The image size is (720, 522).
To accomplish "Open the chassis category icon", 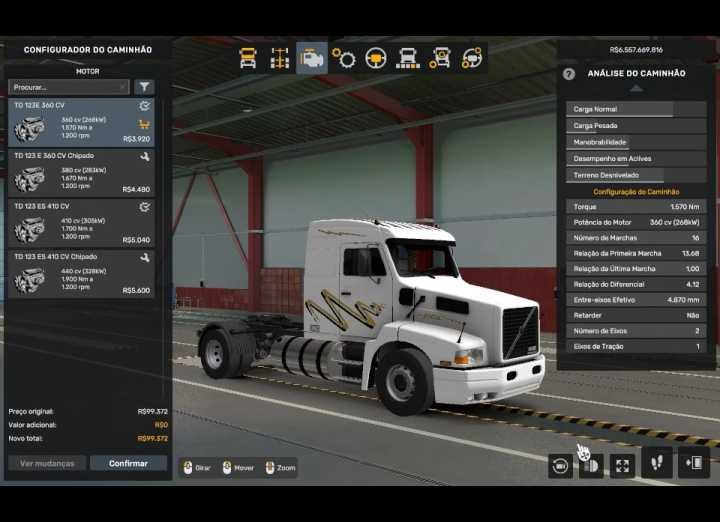I will 280,58.
